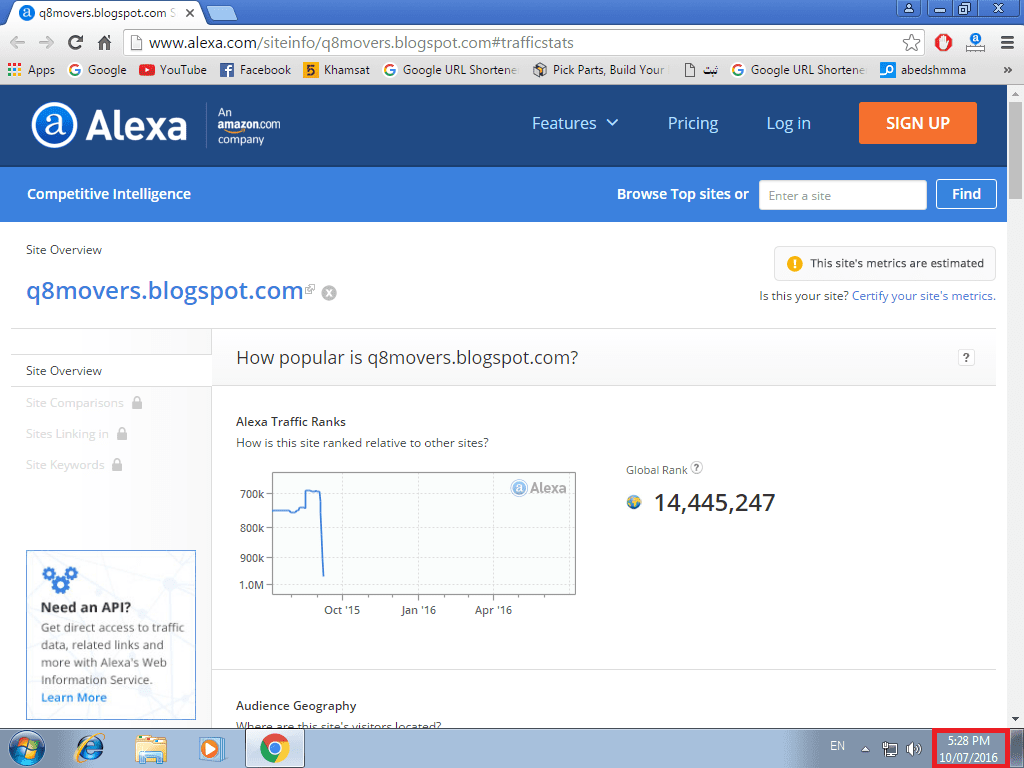The height and width of the screenshot is (768, 1024).
Task: Click the Chrome taskbar icon
Action: (x=274, y=748)
